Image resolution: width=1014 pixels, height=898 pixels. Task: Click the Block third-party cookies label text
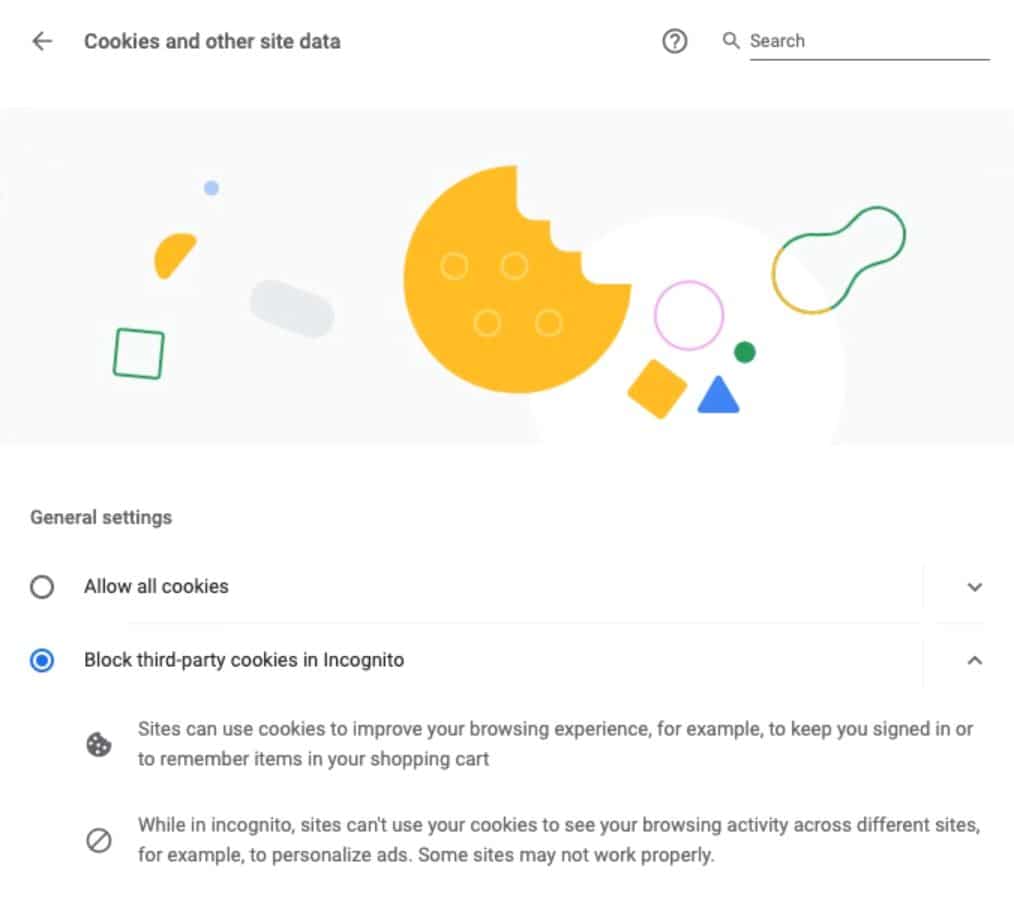click(243, 660)
